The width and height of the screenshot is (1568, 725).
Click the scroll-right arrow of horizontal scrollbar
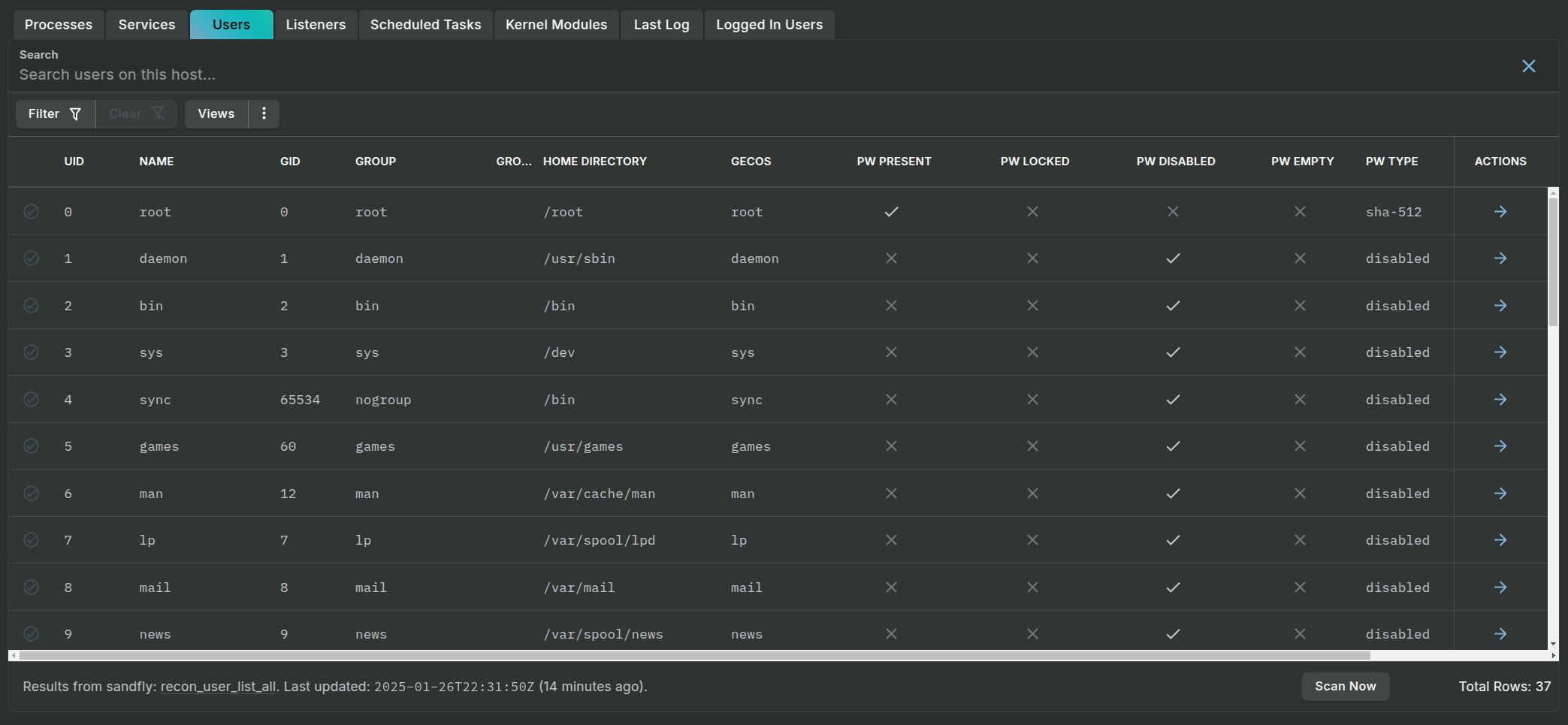point(1554,656)
